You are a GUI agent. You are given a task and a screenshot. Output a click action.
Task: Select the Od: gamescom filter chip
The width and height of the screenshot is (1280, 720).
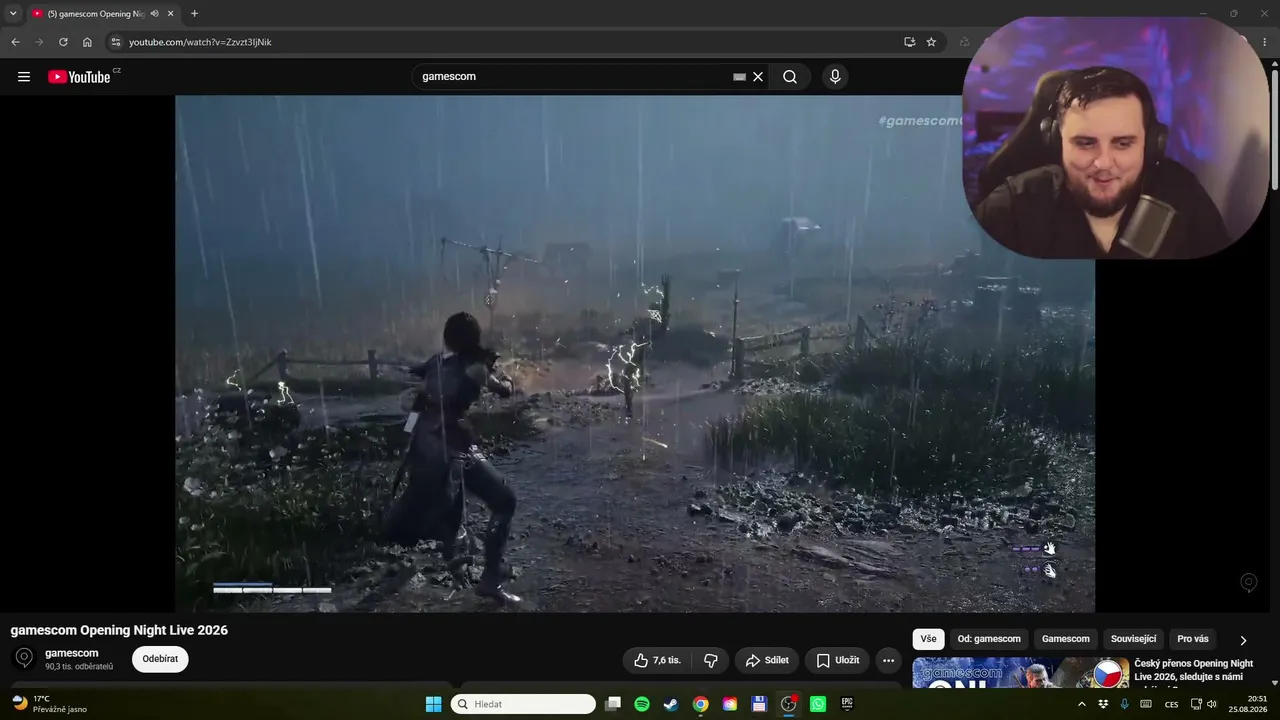(x=989, y=639)
